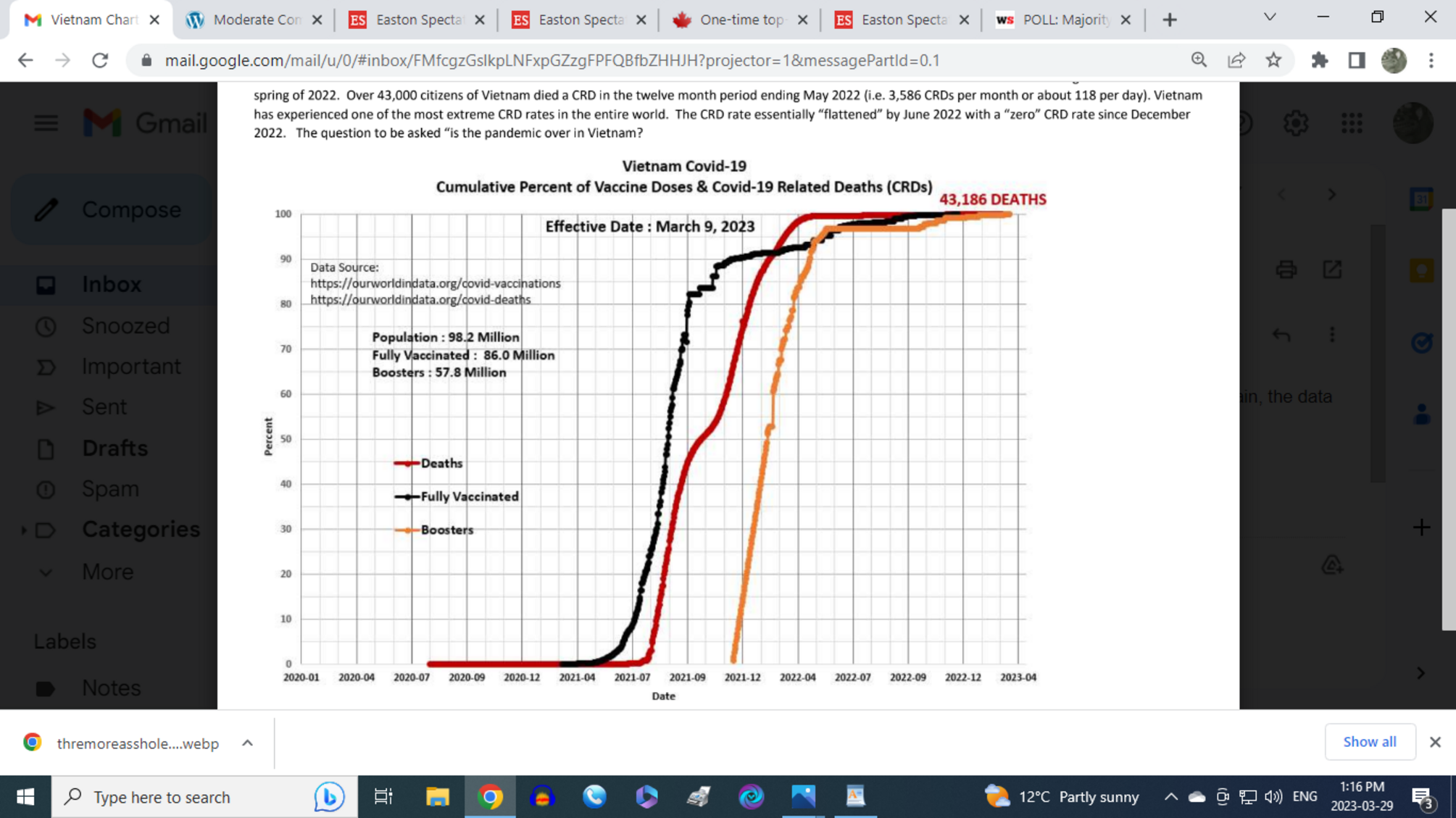
Task: Open the Inbox folder
Action: 111,284
